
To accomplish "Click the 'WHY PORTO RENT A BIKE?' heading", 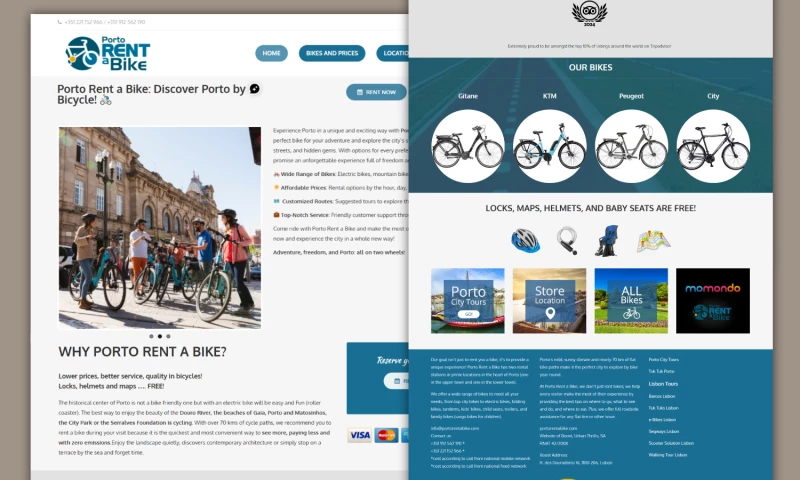I will tap(142, 351).
